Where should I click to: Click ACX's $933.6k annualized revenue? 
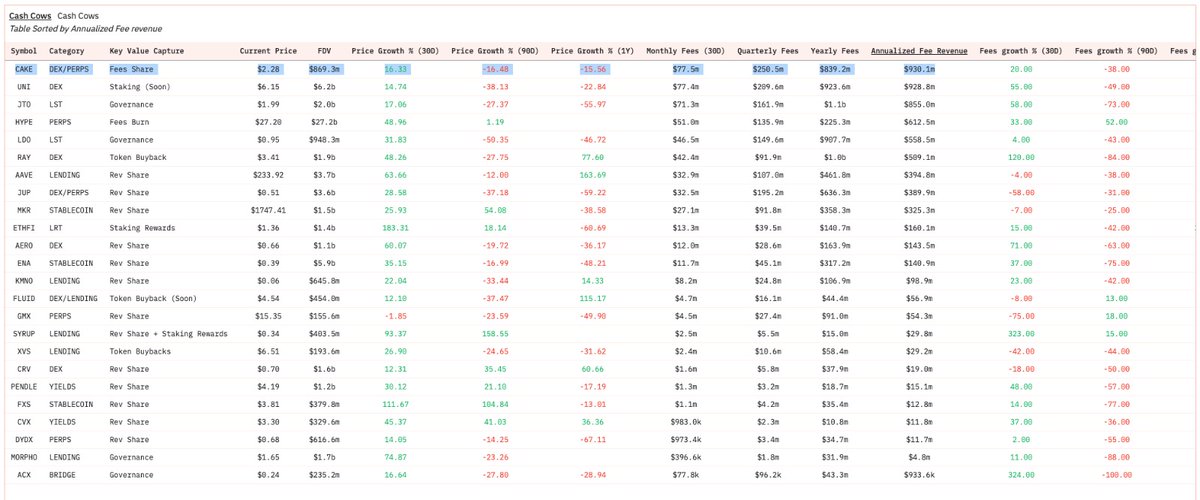click(918, 474)
